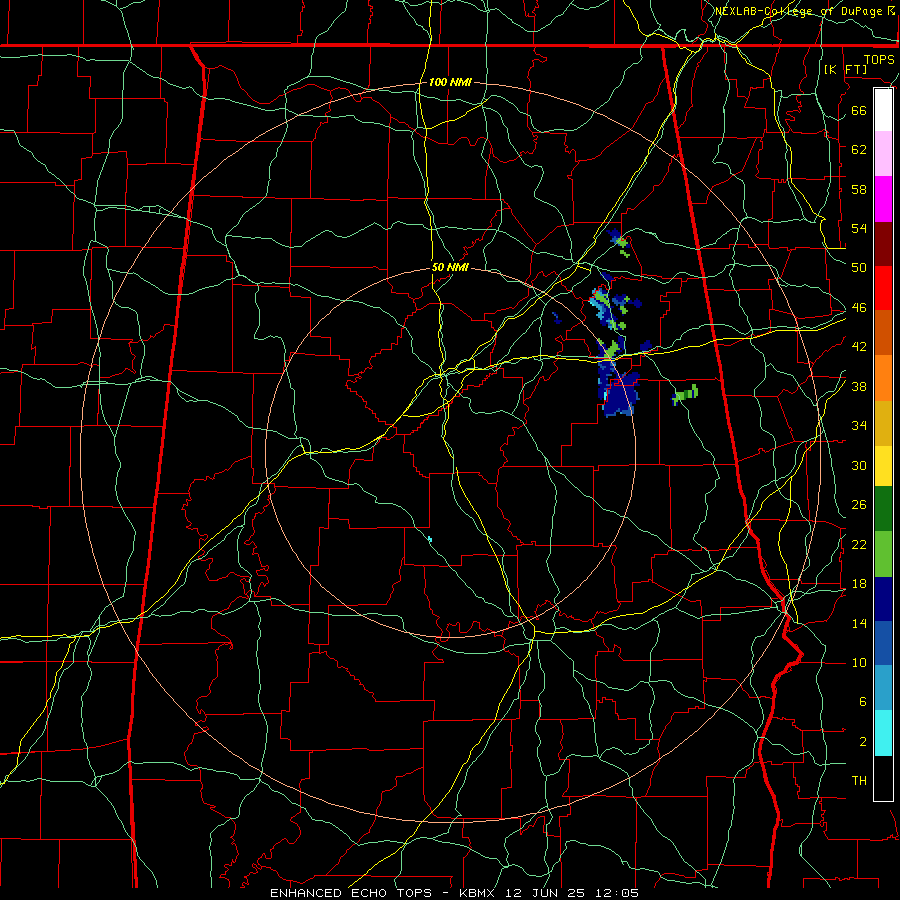Click the "62" legend value

click(x=859, y=149)
